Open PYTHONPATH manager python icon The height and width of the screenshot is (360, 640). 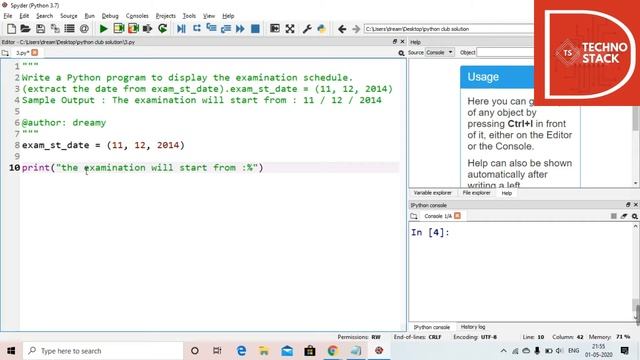point(322,29)
